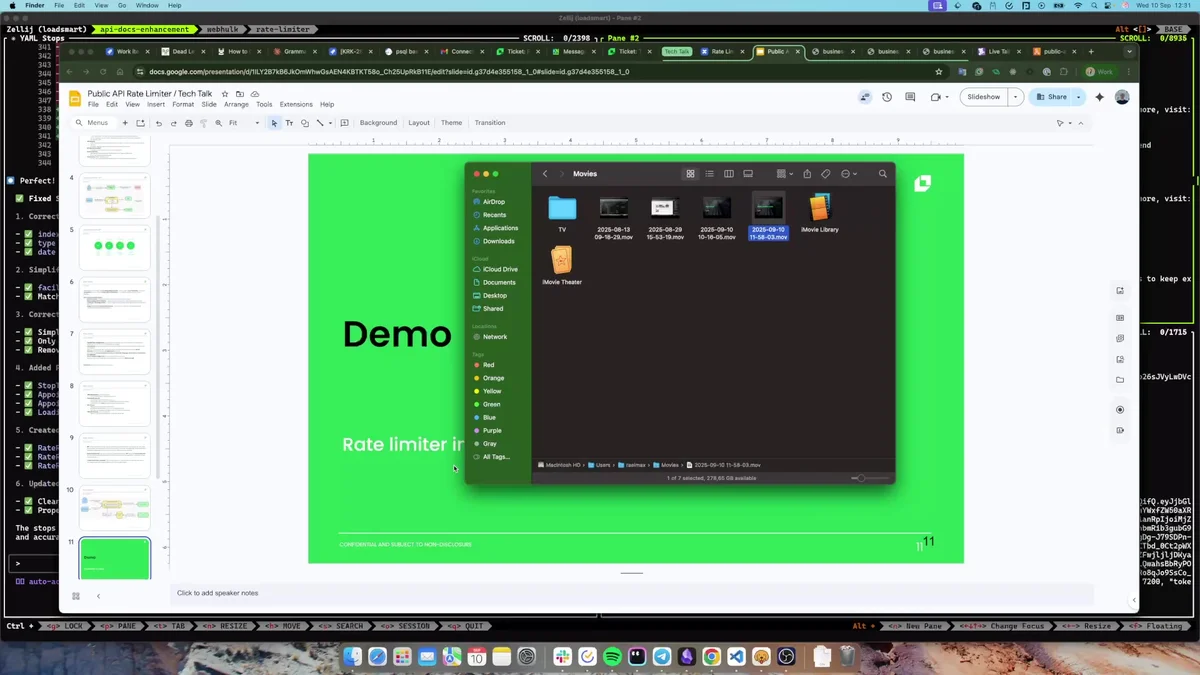This screenshot has height=675, width=1200.
Task: Open the Arrange menu
Action: pos(236,104)
